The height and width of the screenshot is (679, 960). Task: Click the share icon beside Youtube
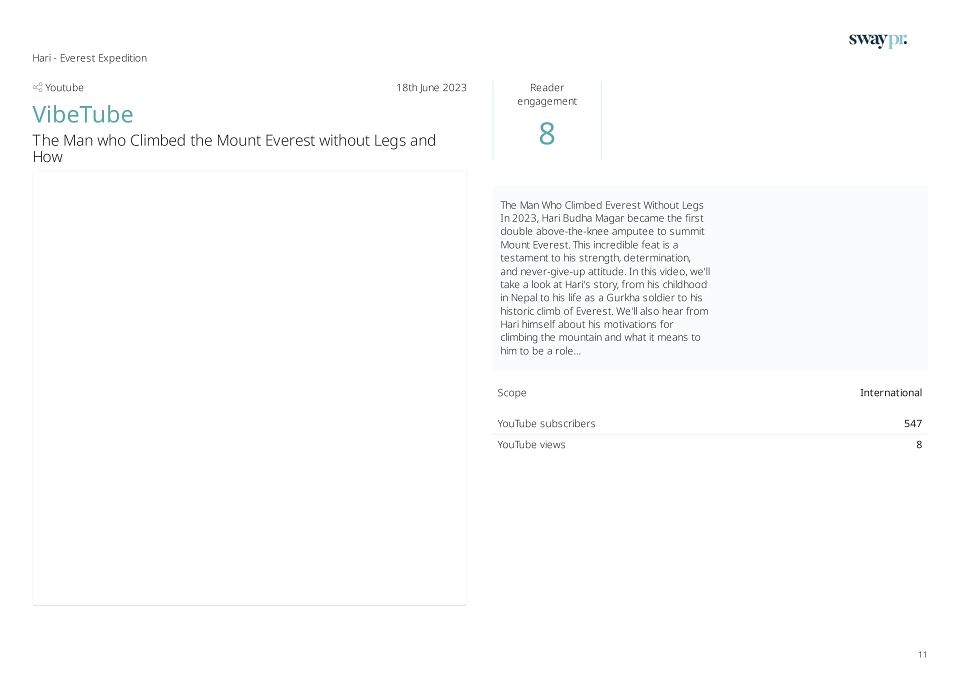[x=37, y=88]
